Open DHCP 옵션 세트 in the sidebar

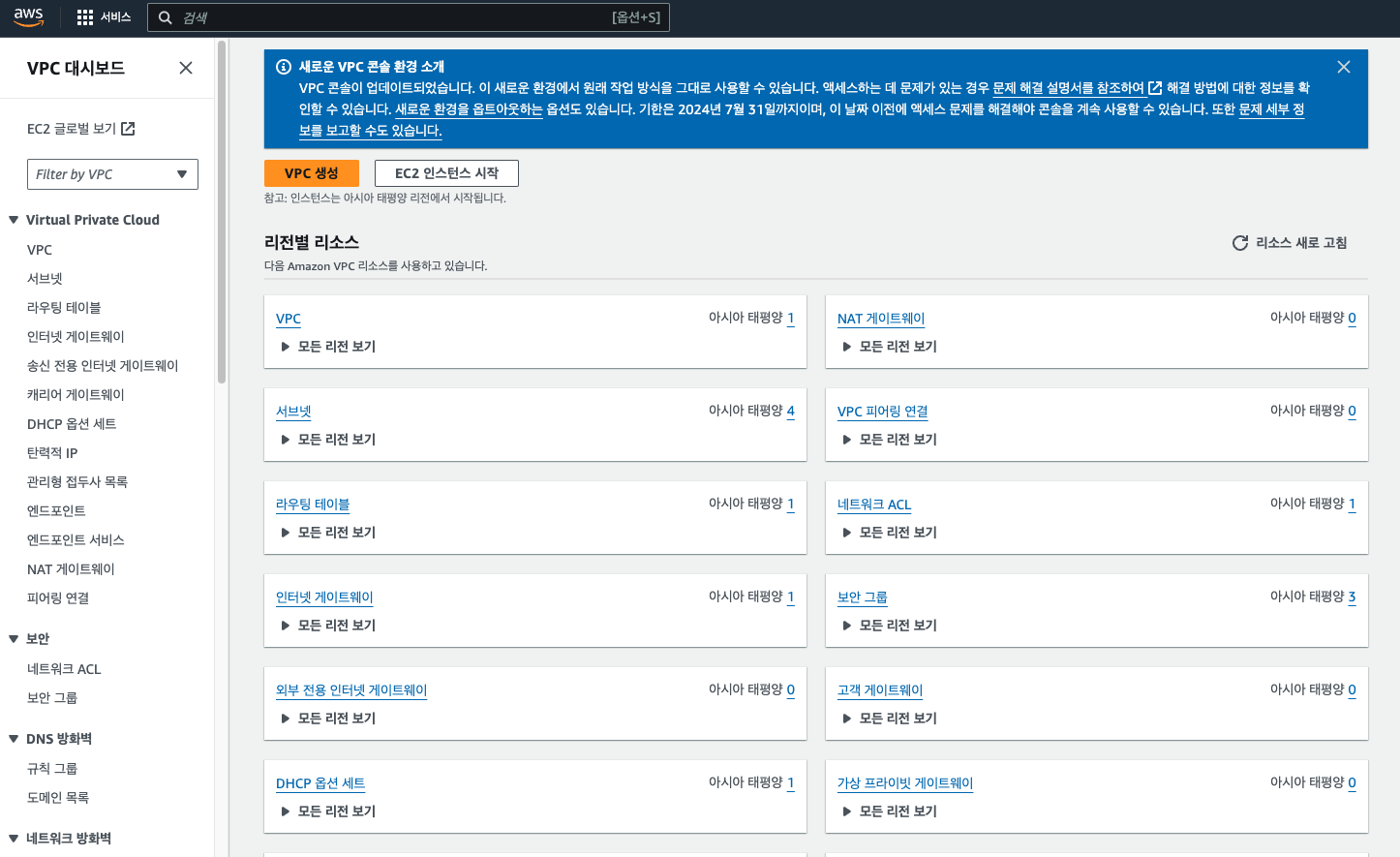pos(72,424)
